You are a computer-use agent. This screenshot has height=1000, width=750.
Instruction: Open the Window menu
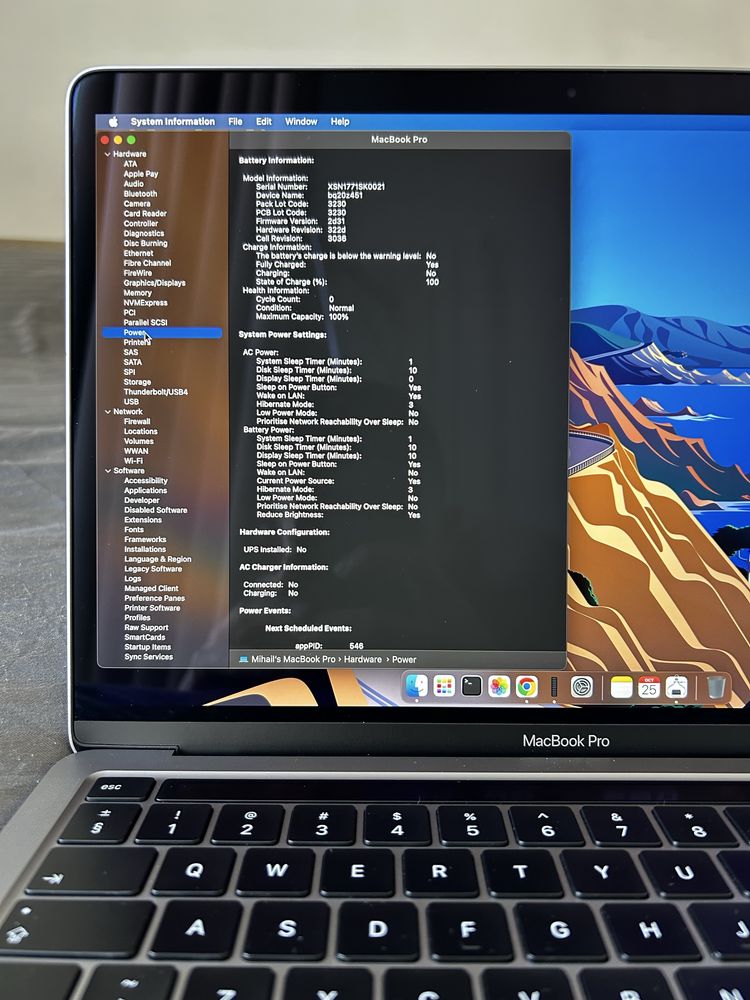301,121
